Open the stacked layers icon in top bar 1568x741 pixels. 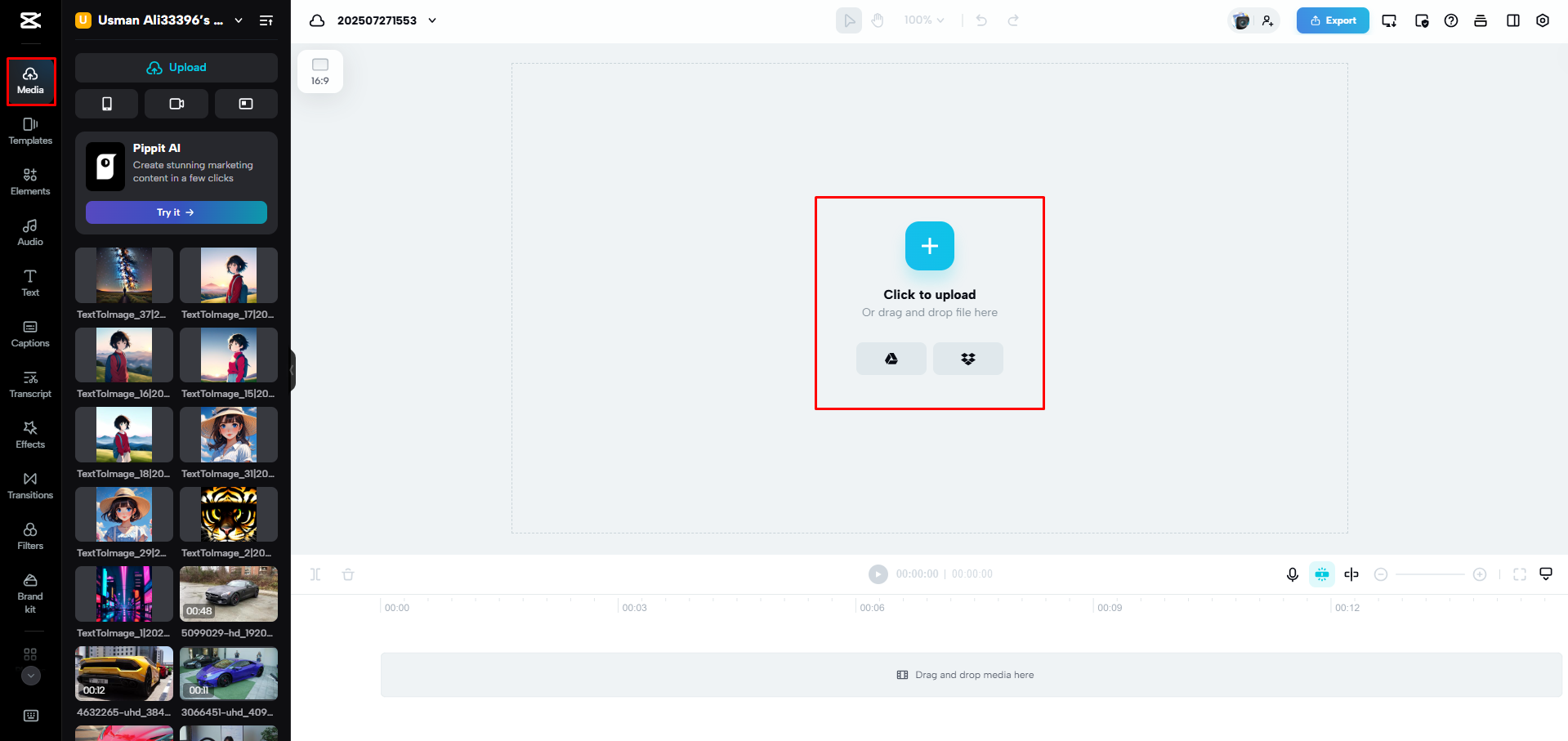click(x=1481, y=20)
